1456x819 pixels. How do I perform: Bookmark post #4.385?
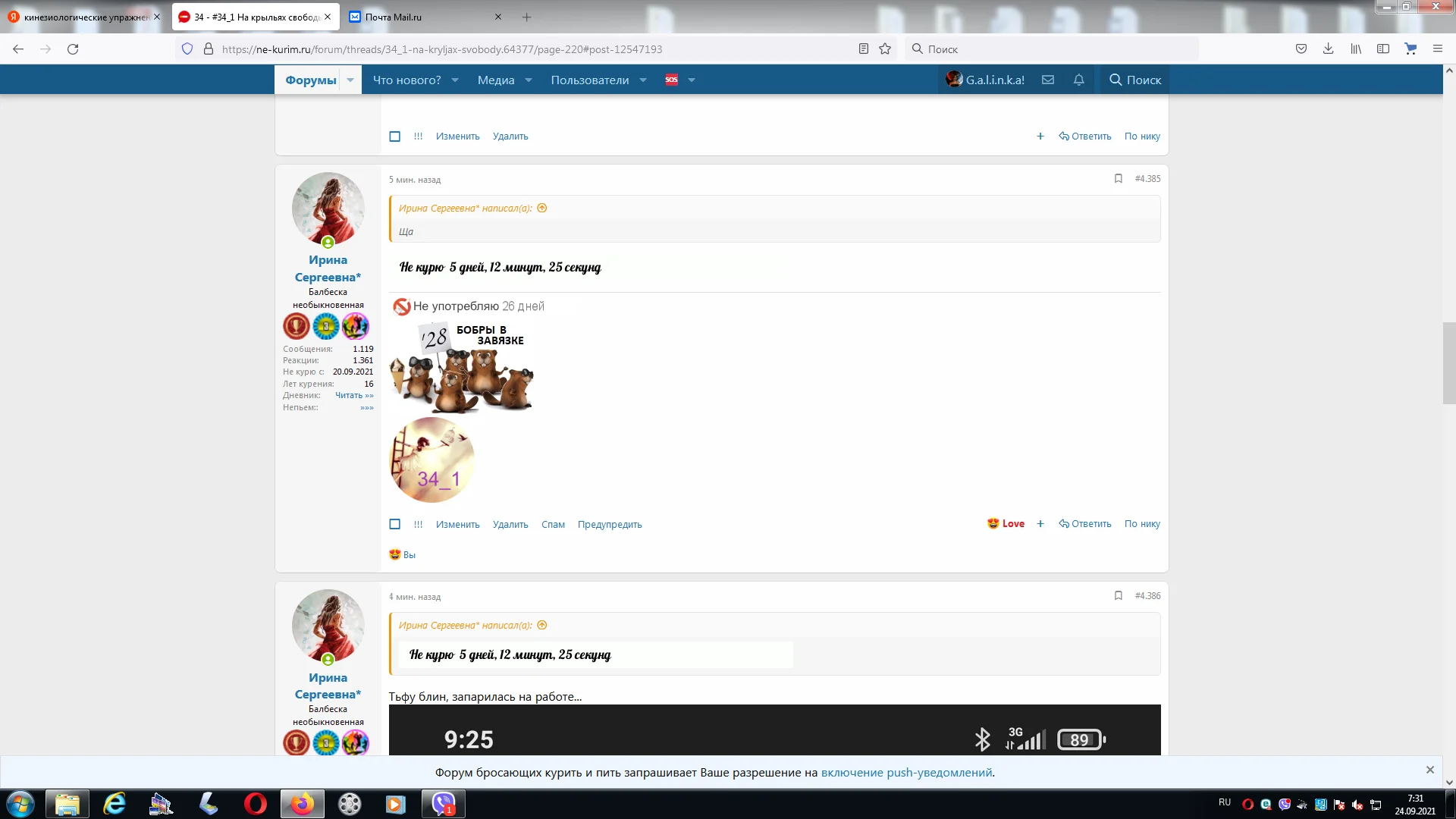click(x=1118, y=178)
